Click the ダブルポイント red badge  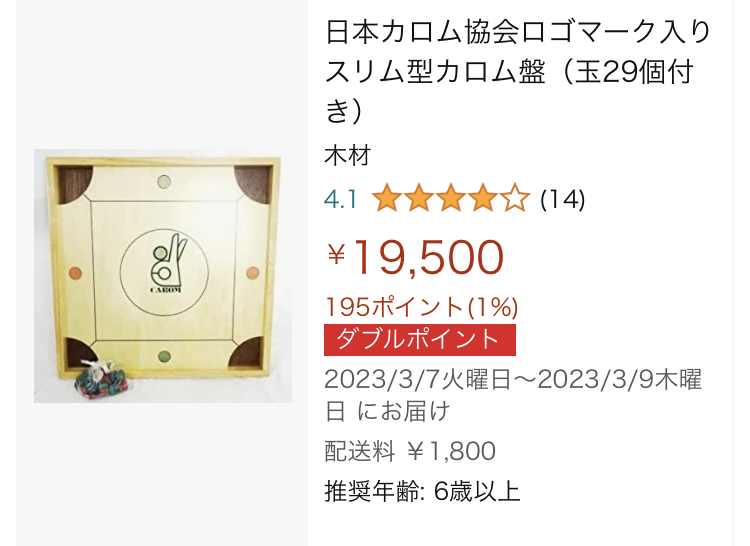[420, 340]
